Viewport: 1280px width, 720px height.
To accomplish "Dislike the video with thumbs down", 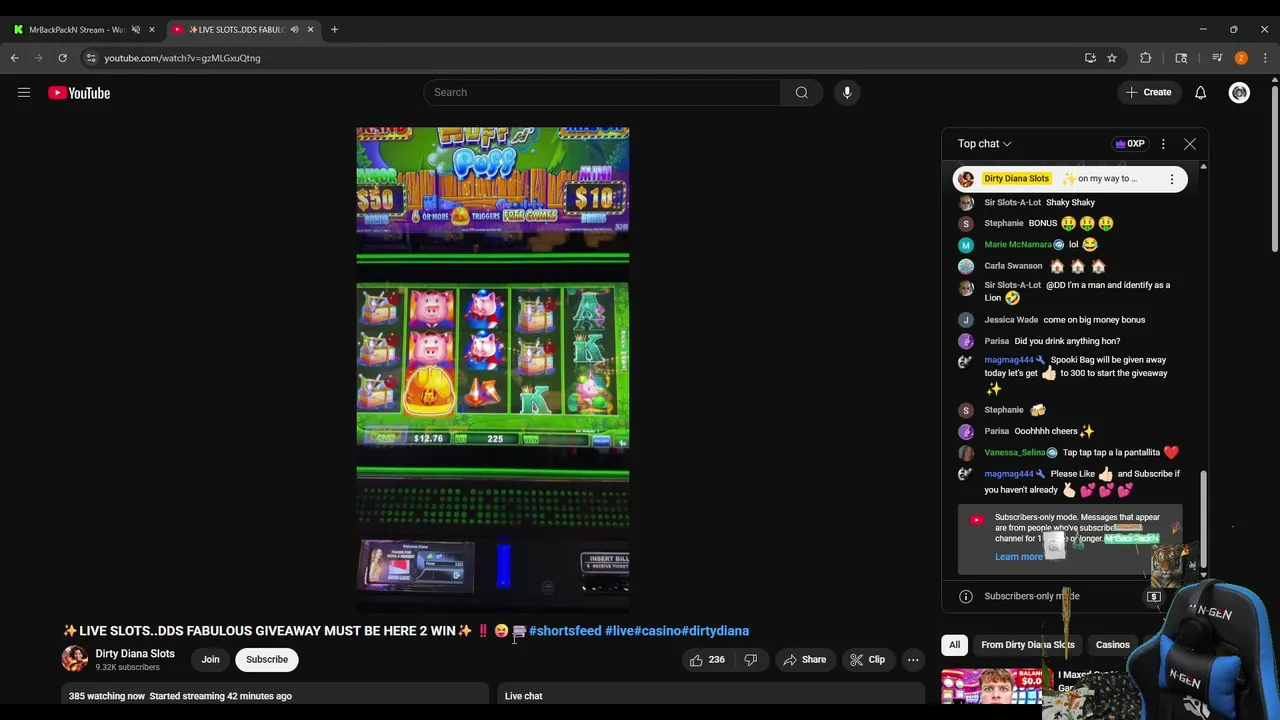I will [751, 660].
